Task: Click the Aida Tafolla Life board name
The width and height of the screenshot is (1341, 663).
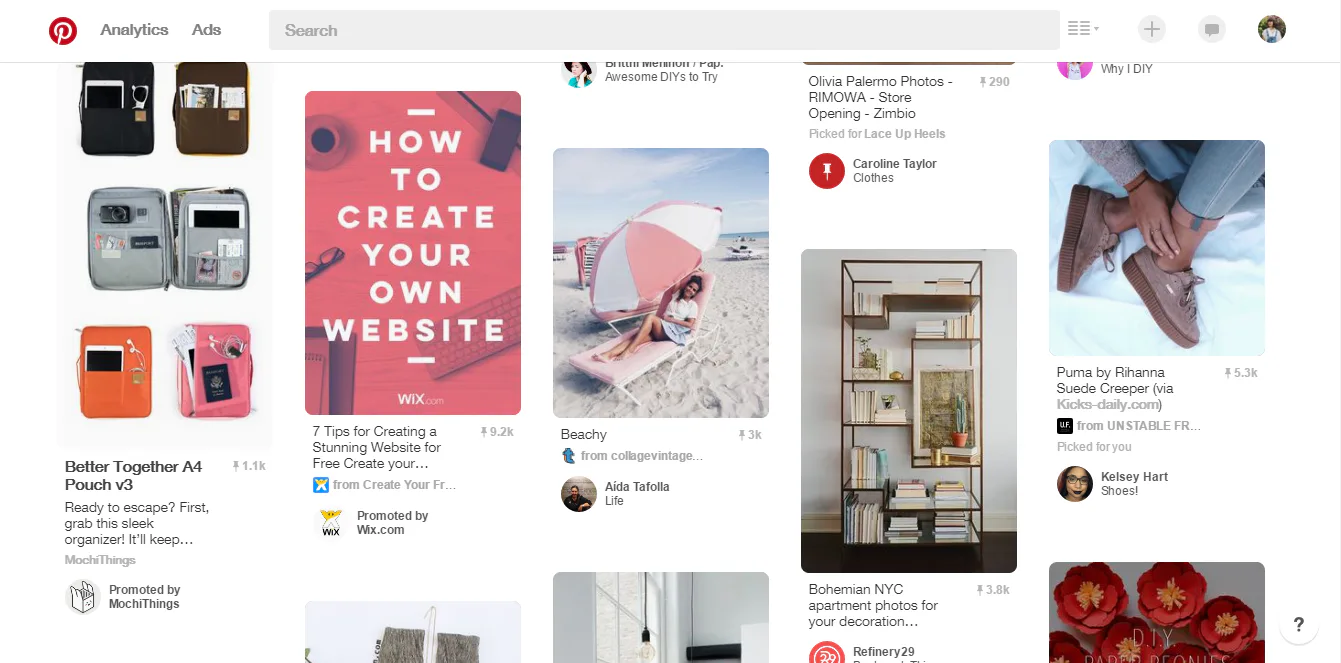Action: [614, 501]
